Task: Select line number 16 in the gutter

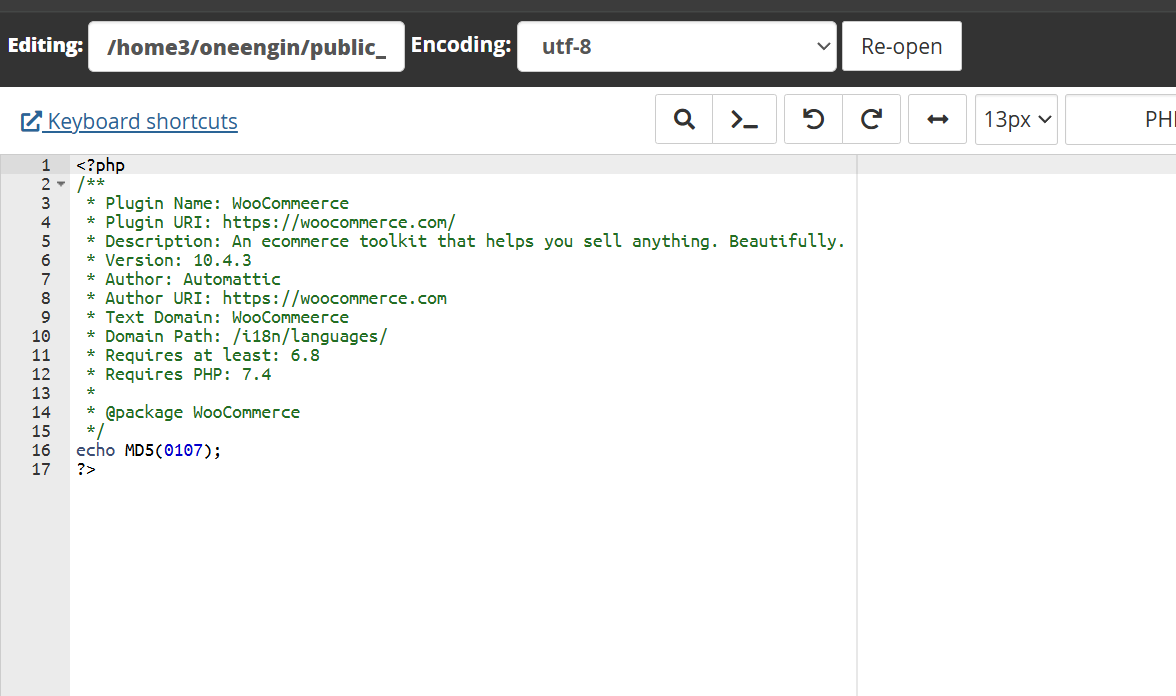Action: point(41,450)
